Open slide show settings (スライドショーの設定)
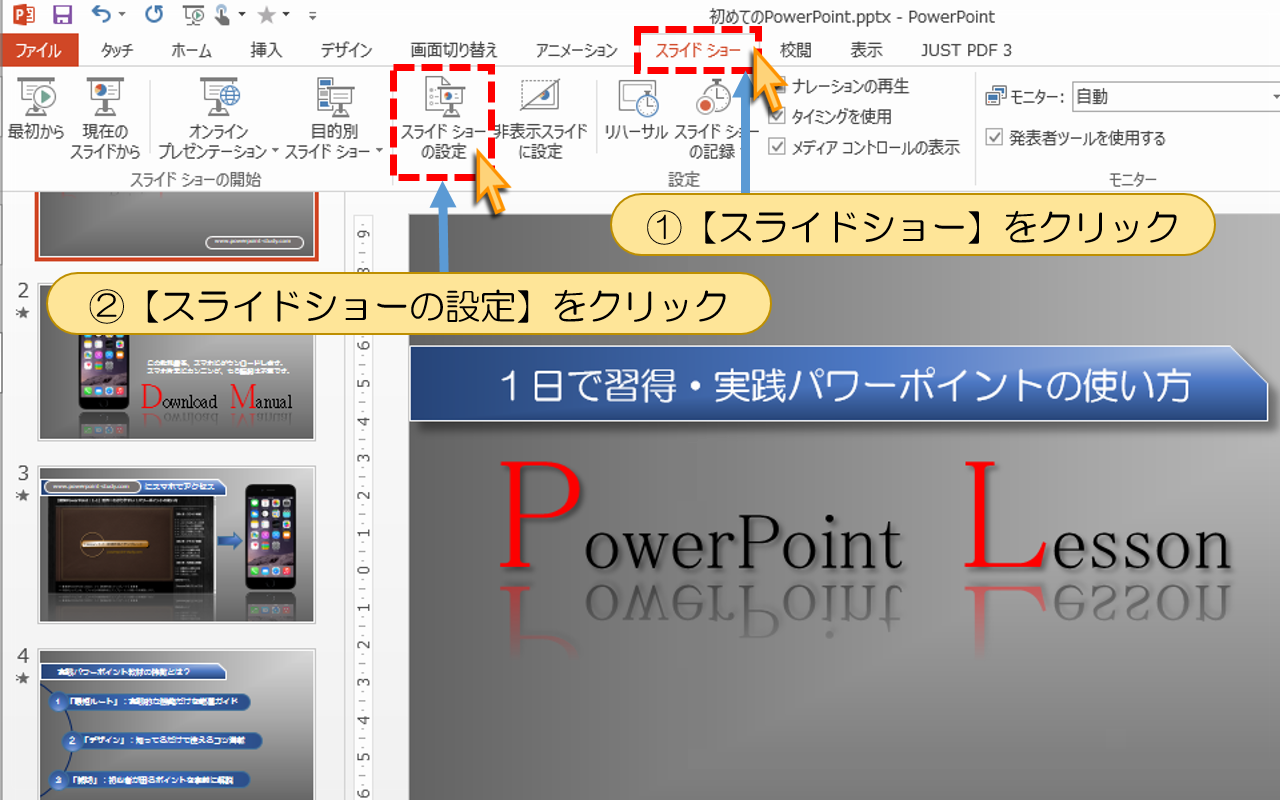The image size is (1280, 800). (444, 118)
